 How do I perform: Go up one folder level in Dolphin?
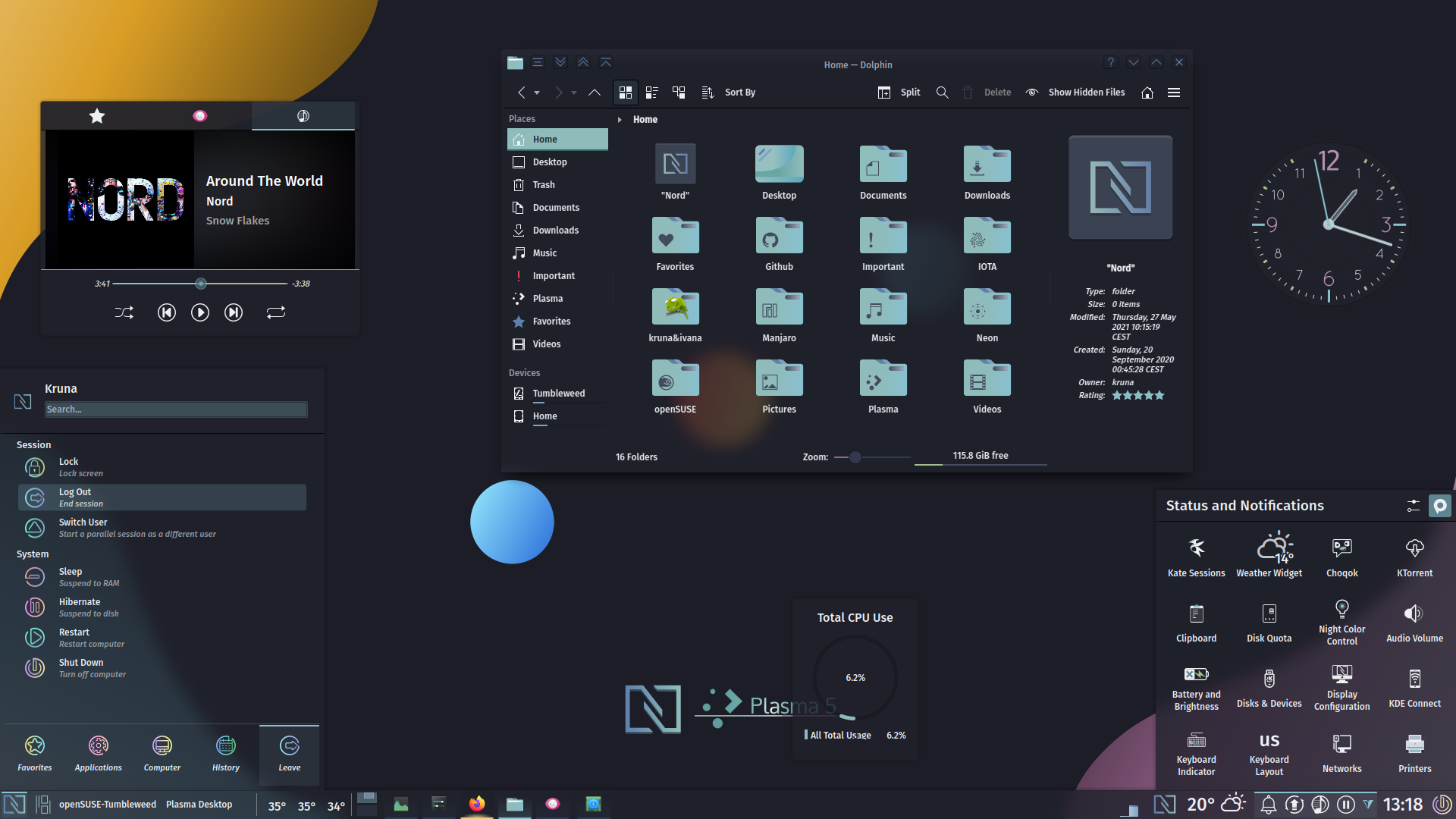point(595,93)
